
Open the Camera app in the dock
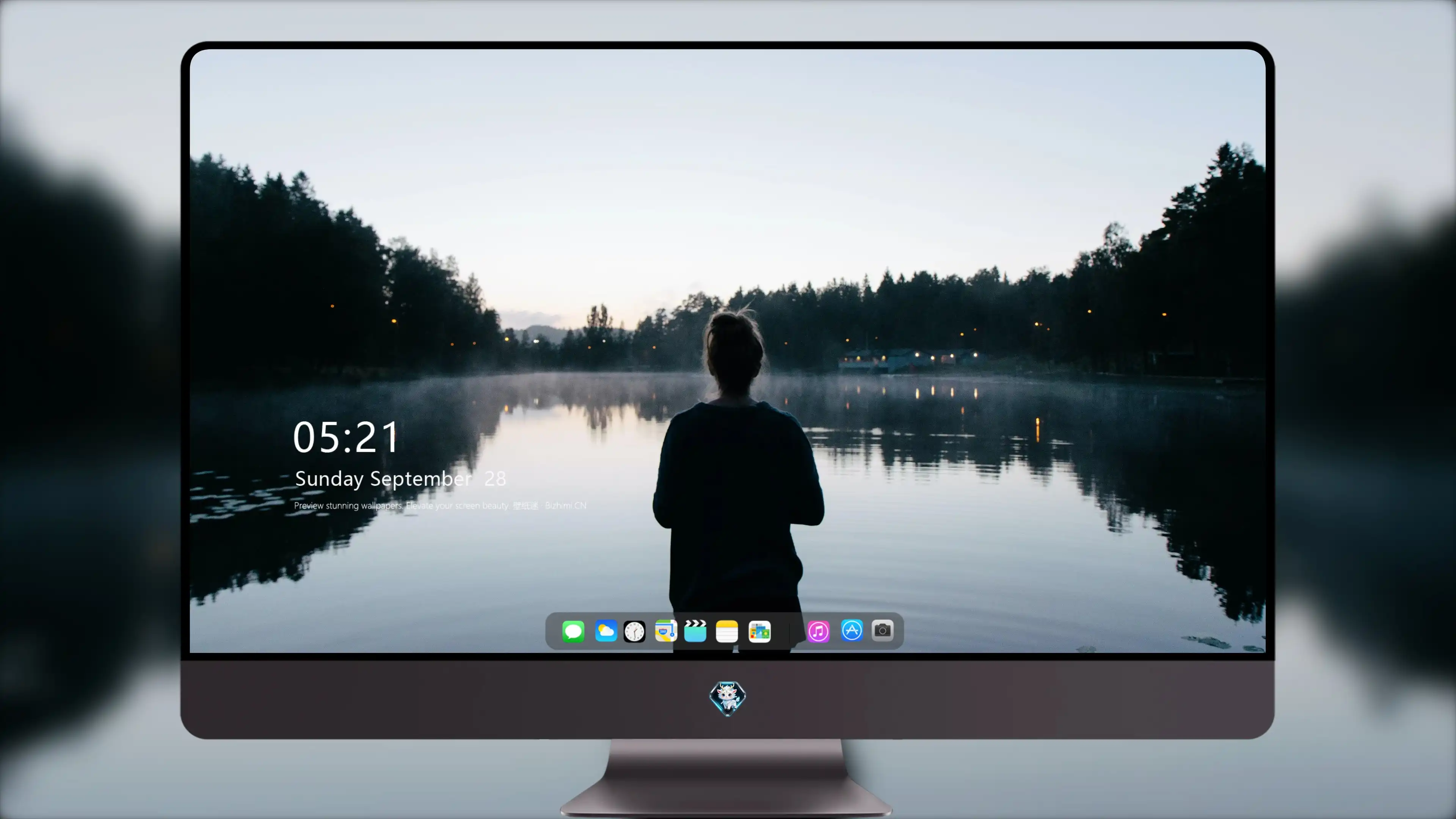click(882, 630)
